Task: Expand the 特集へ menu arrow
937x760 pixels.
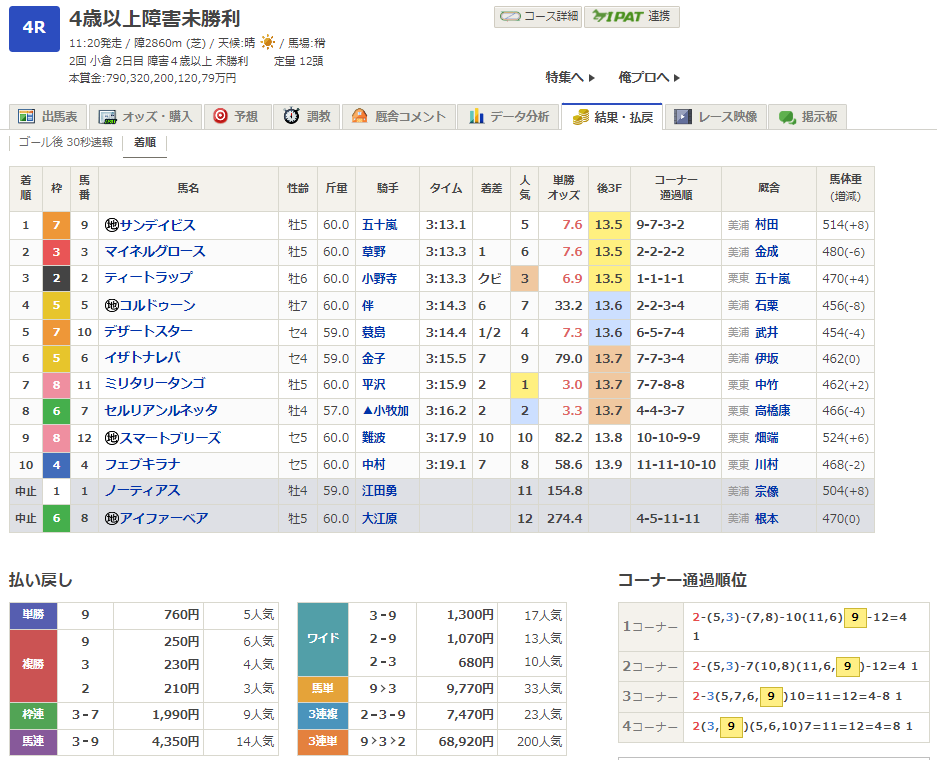Action: (592, 78)
